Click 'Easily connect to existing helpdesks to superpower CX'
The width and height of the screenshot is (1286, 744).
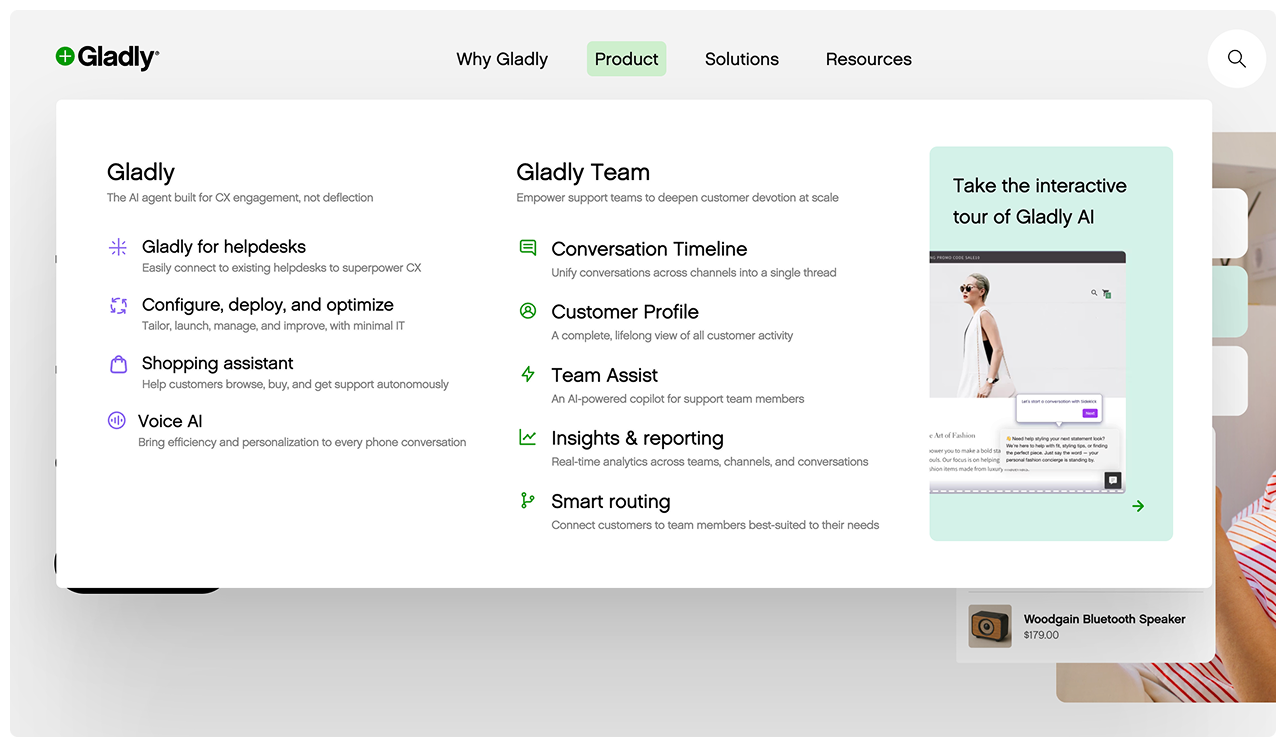(x=282, y=268)
